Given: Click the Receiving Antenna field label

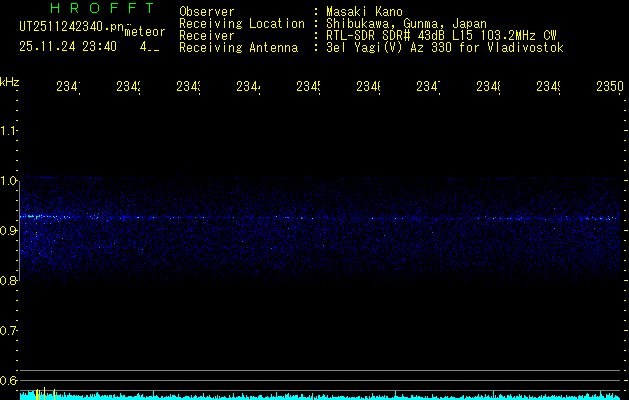Looking at the screenshot, I should tap(238, 47).
